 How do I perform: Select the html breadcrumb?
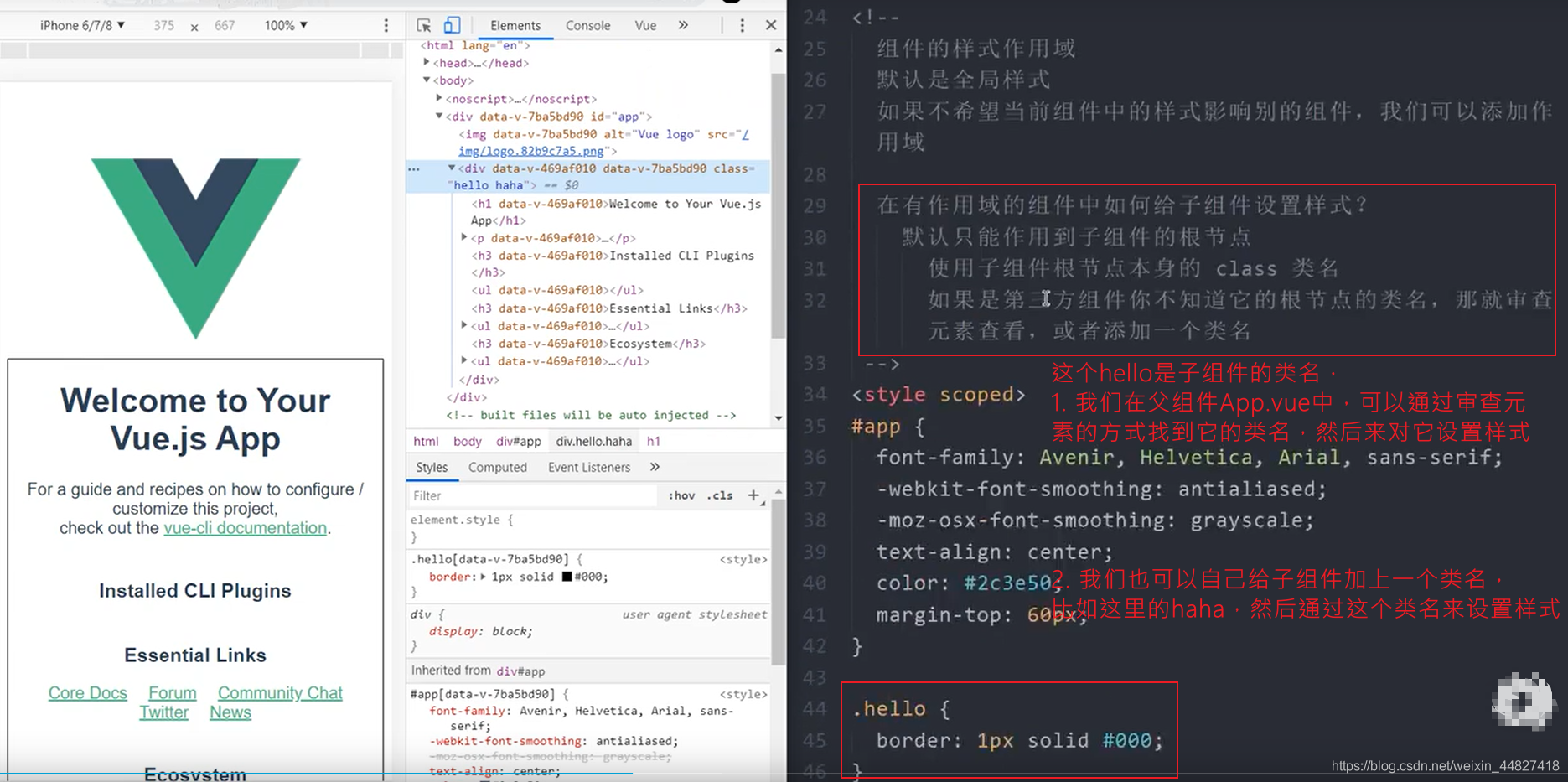coord(426,442)
